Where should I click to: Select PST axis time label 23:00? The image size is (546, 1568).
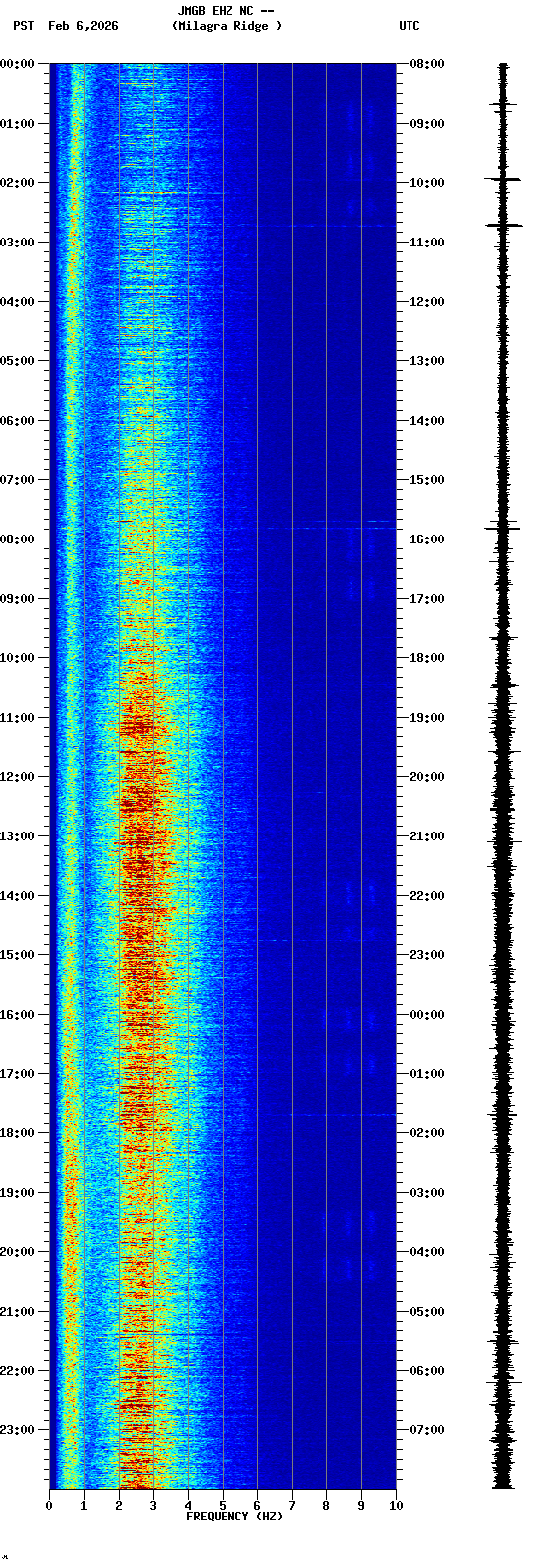point(17,1430)
